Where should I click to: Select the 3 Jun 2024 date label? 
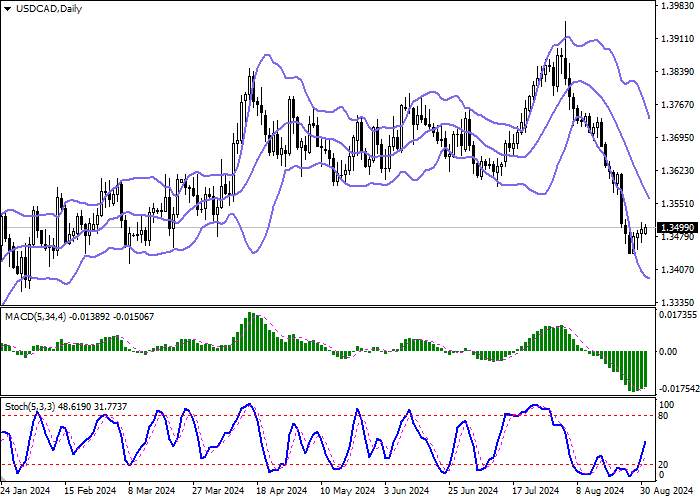coord(408,491)
